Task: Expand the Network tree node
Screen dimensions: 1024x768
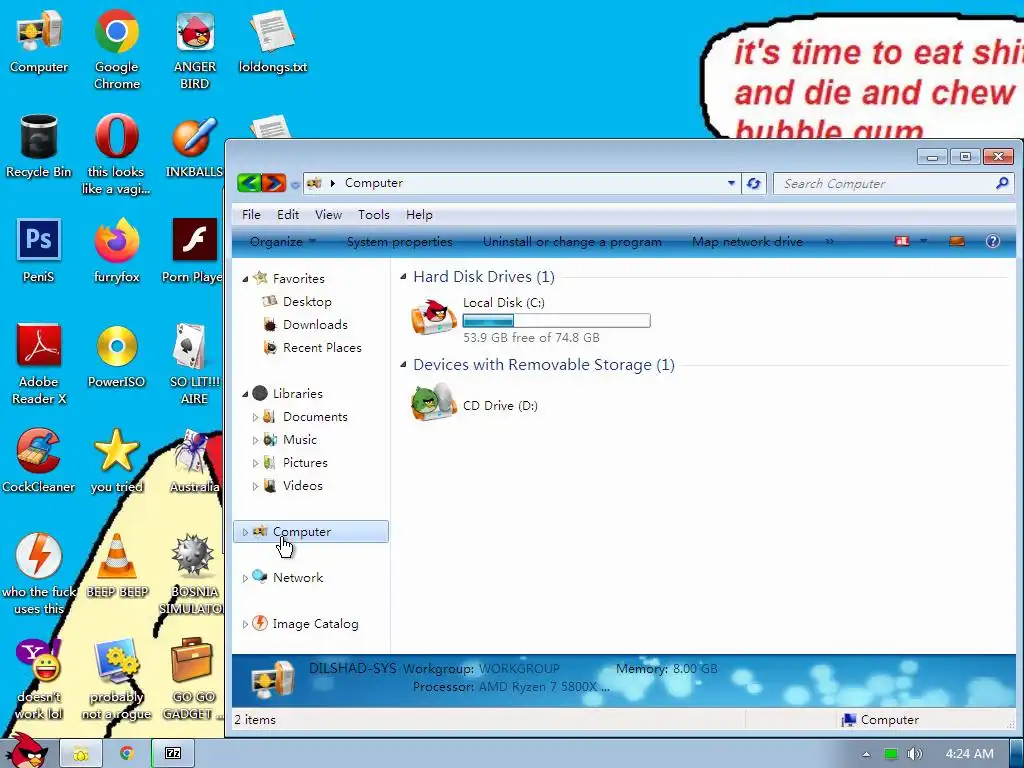Action: pos(245,578)
